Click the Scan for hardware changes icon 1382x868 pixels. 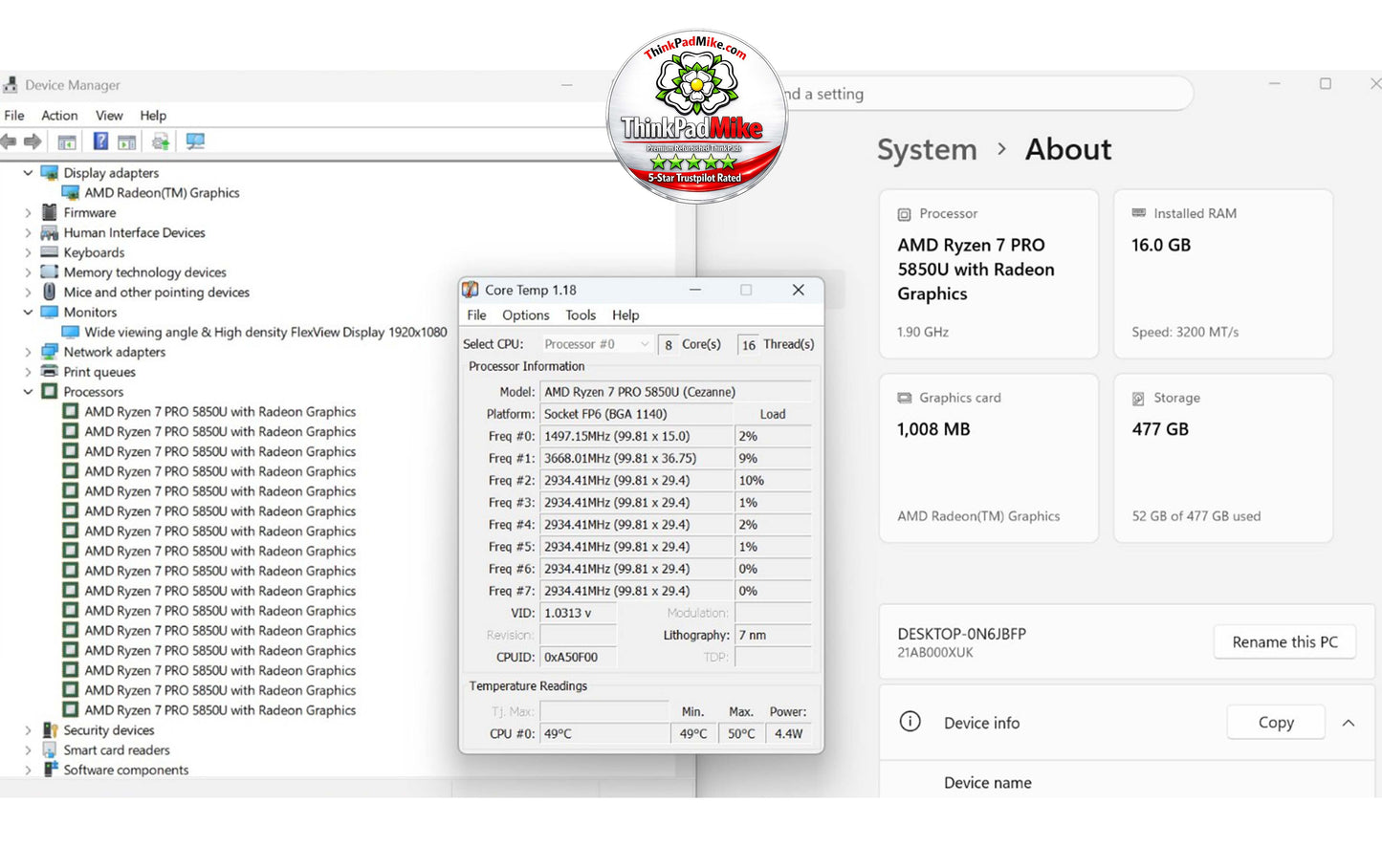(195, 141)
